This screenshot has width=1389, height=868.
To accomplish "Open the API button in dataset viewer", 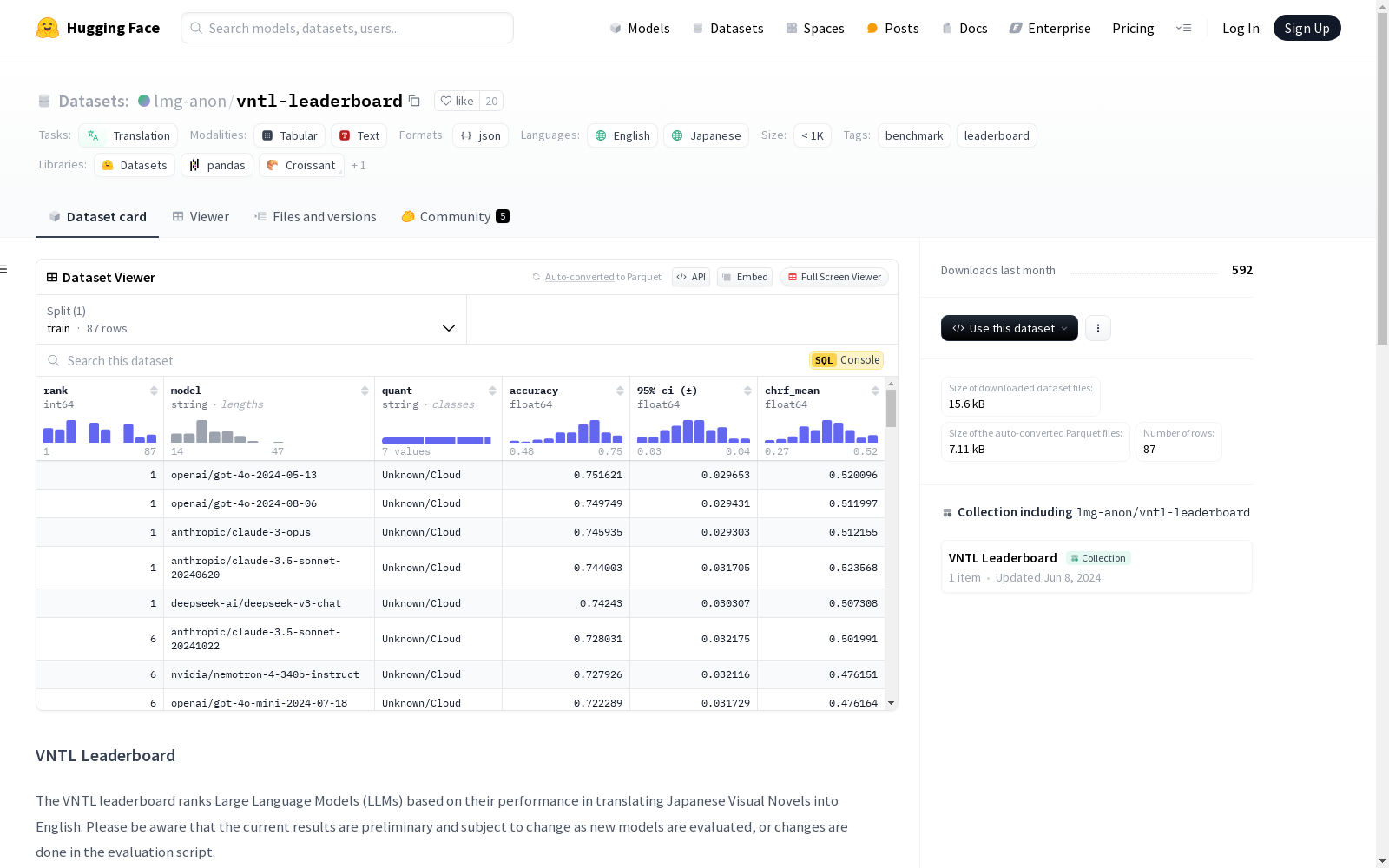I will pos(691,277).
